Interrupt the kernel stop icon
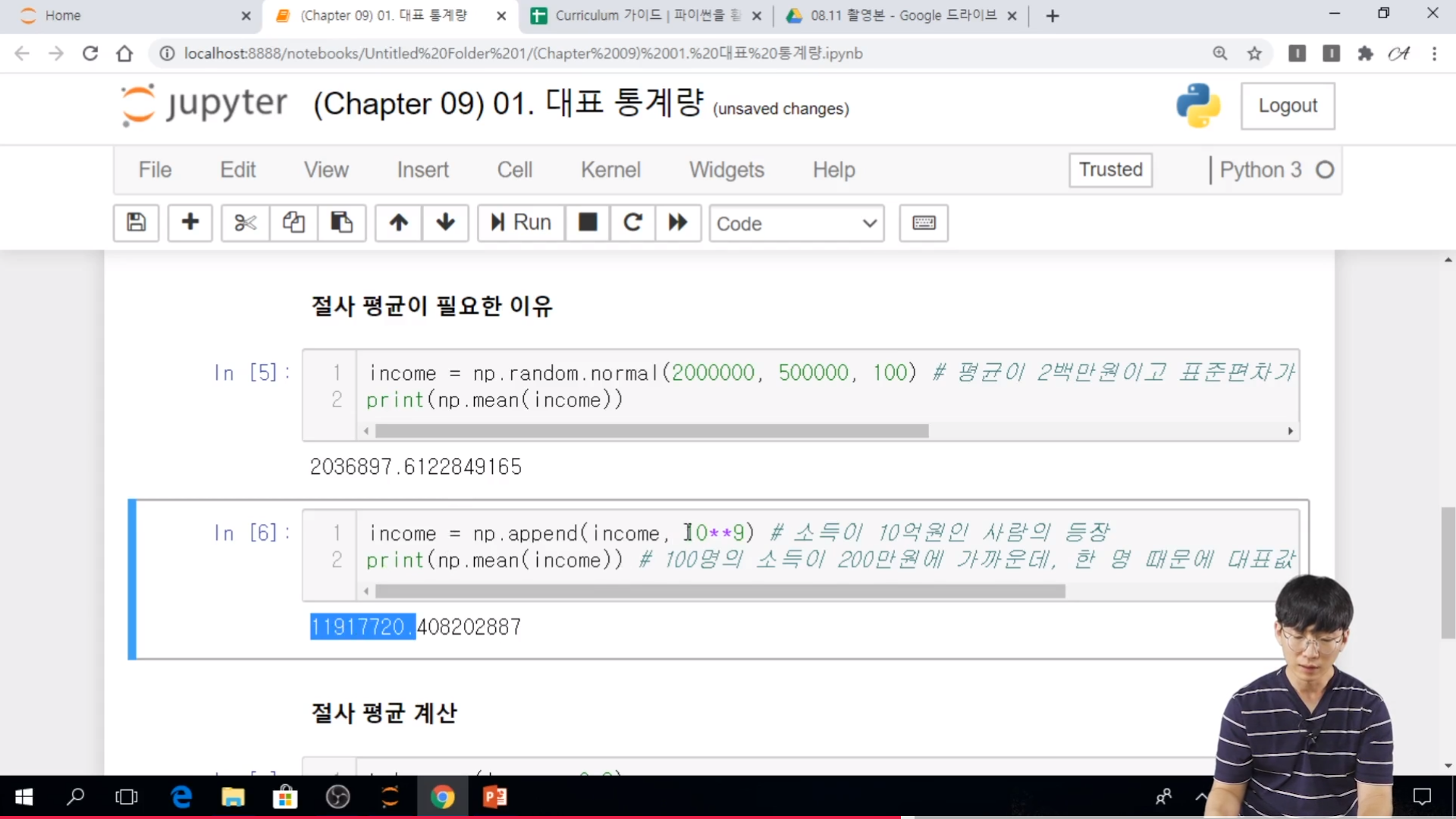Viewport: 1456px width, 819px height. [x=588, y=223]
